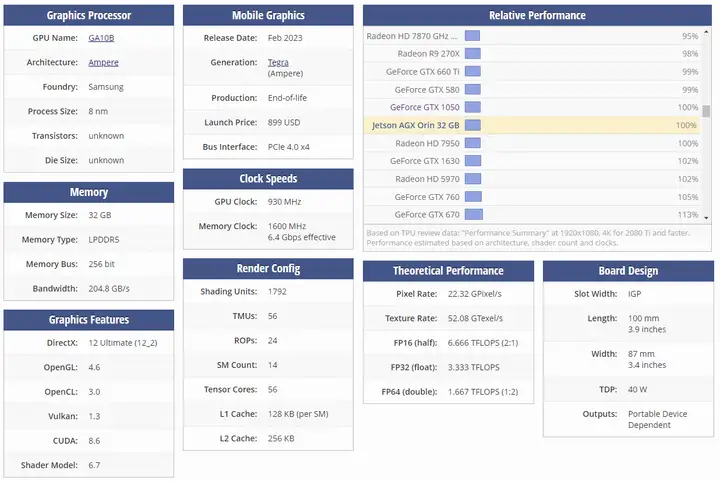Open Radeon R9 270X entry
Screen dimensions: 720x481
pos(428,54)
